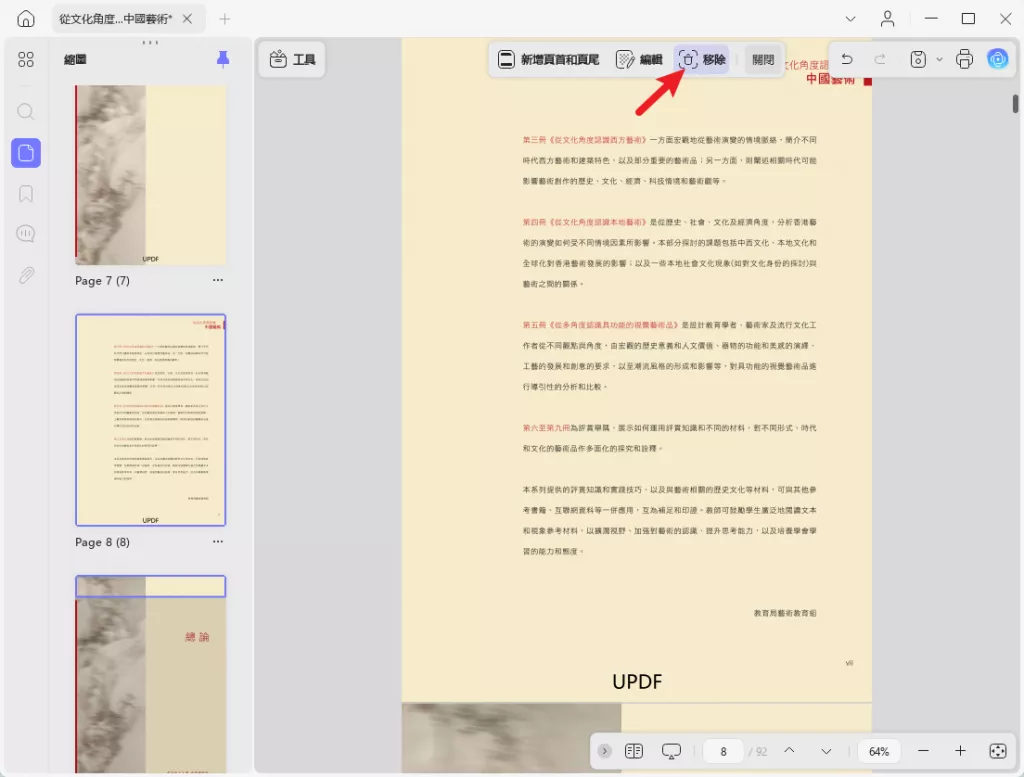This screenshot has height=777, width=1024.
Task: Open the comments panel icon
Action: point(25,233)
